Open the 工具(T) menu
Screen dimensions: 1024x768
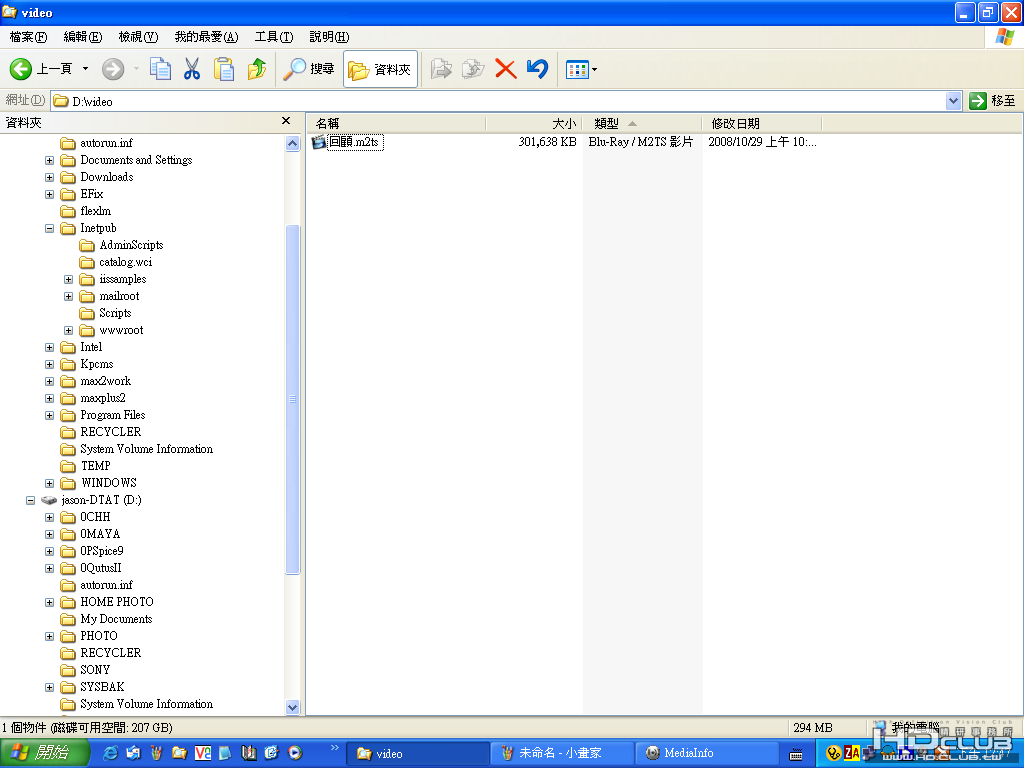[274, 37]
